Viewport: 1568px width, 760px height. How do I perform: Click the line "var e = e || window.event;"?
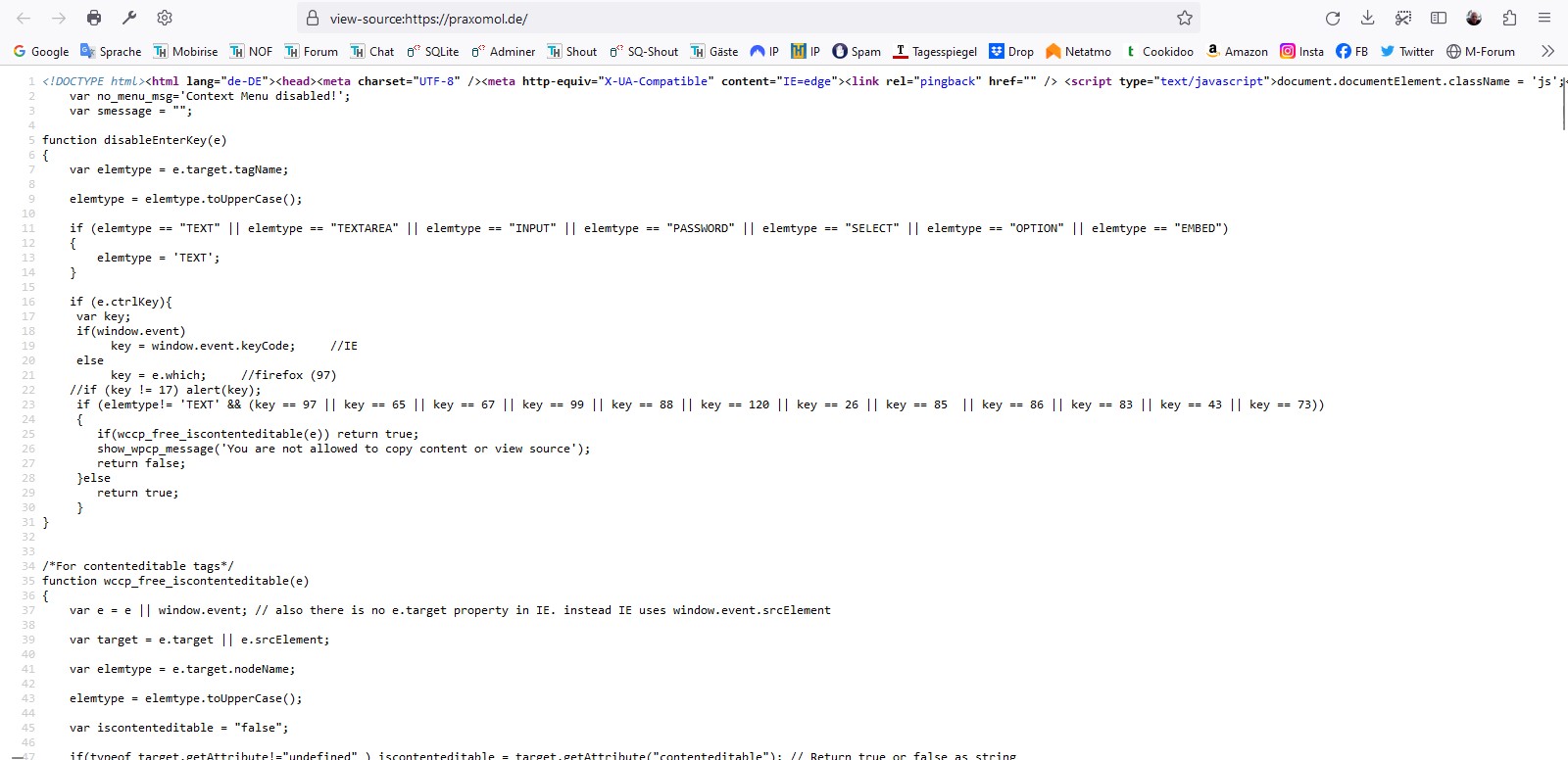159,610
